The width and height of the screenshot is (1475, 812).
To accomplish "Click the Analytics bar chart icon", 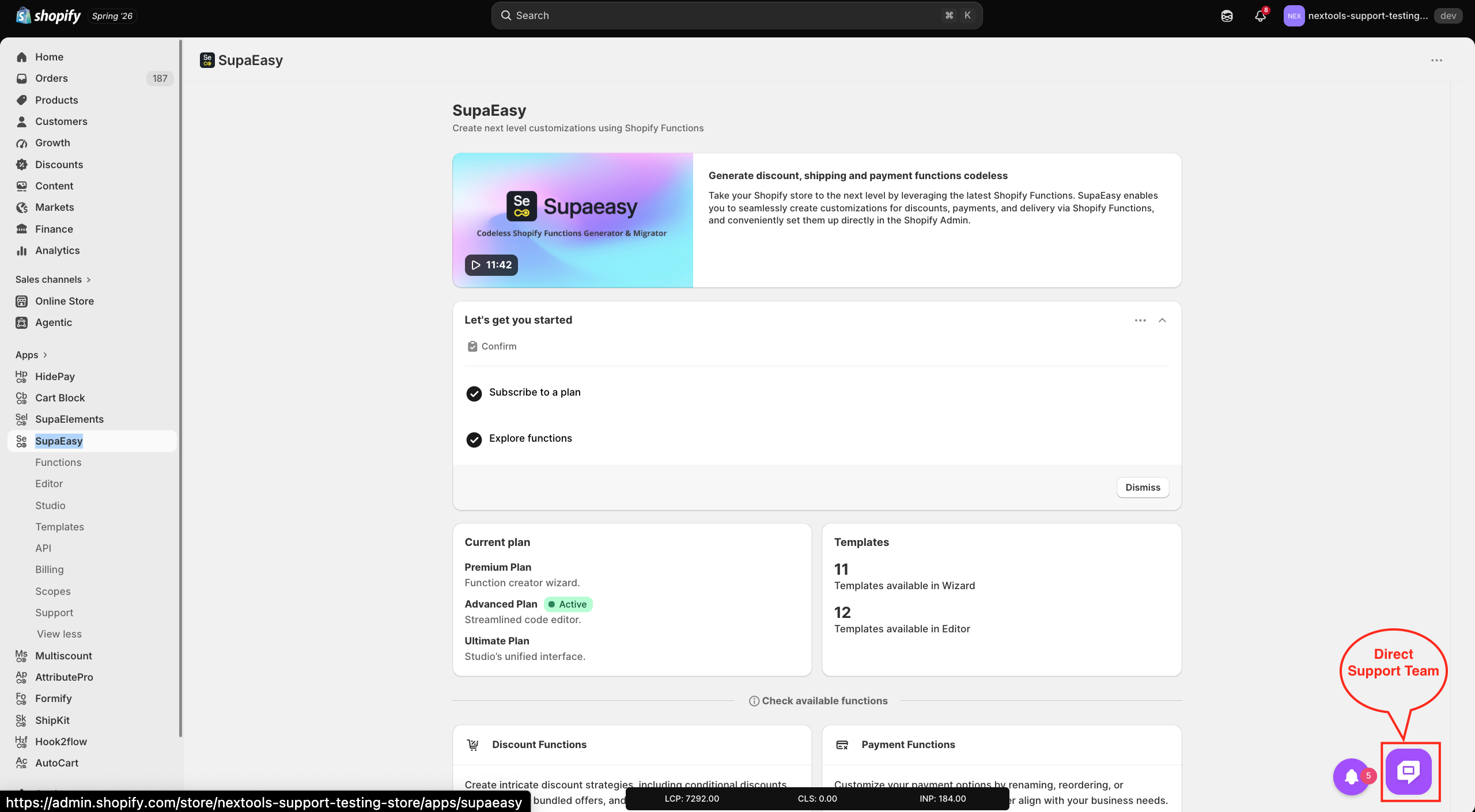I will click(22, 251).
